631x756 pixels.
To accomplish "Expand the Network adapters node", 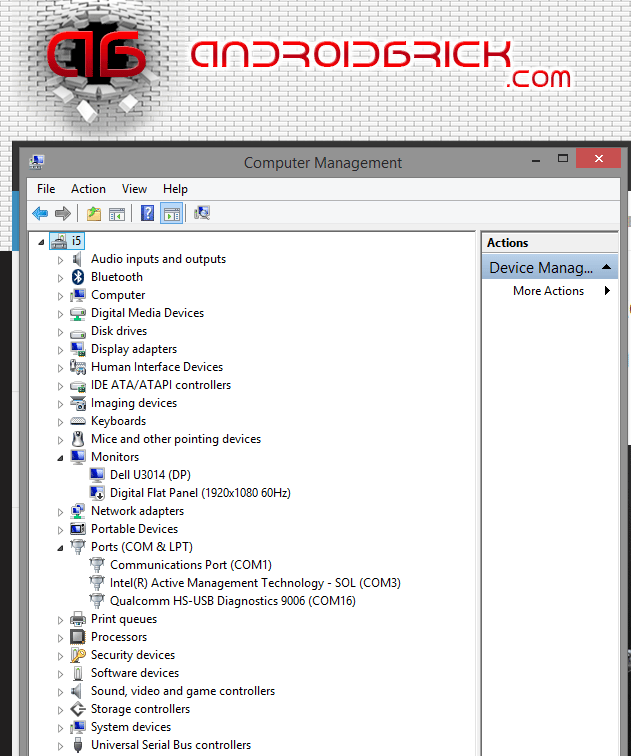I will pyautogui.click(x=60, y=511).
